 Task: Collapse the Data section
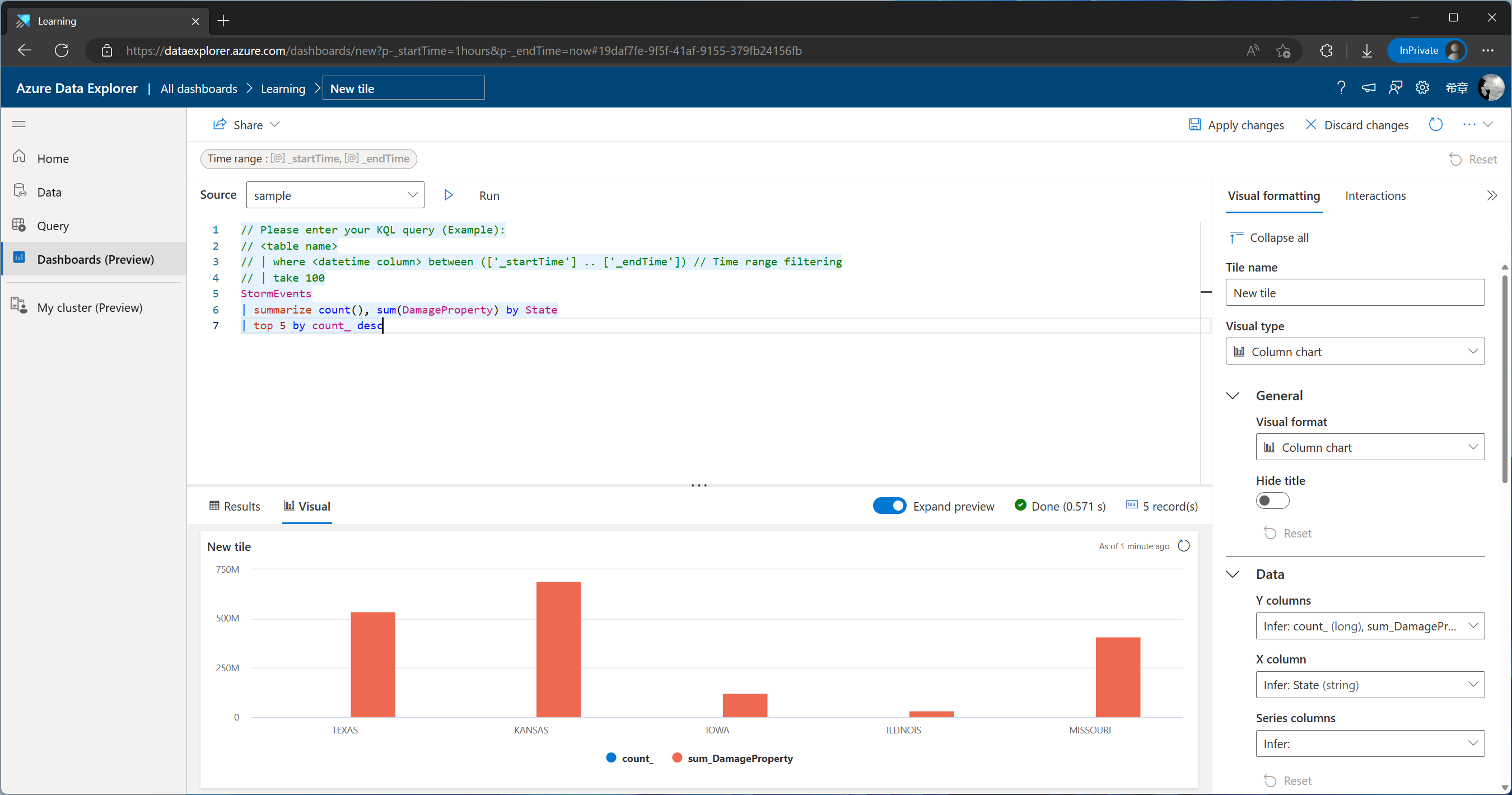click(x=1233, y=574)
